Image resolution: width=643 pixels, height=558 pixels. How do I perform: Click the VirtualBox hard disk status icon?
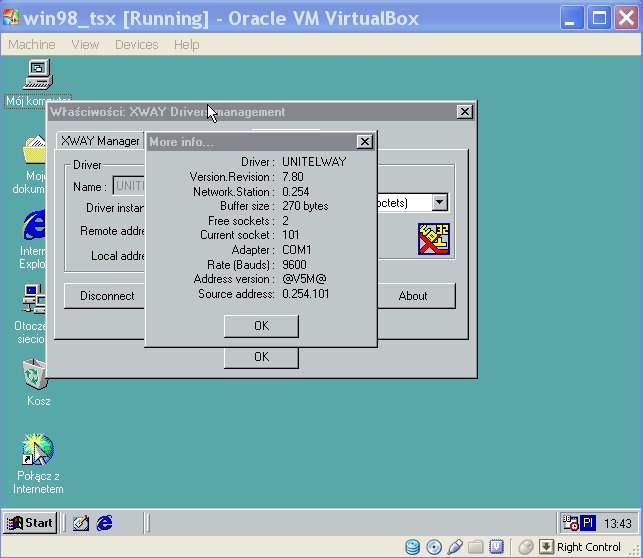pos(413,547)
